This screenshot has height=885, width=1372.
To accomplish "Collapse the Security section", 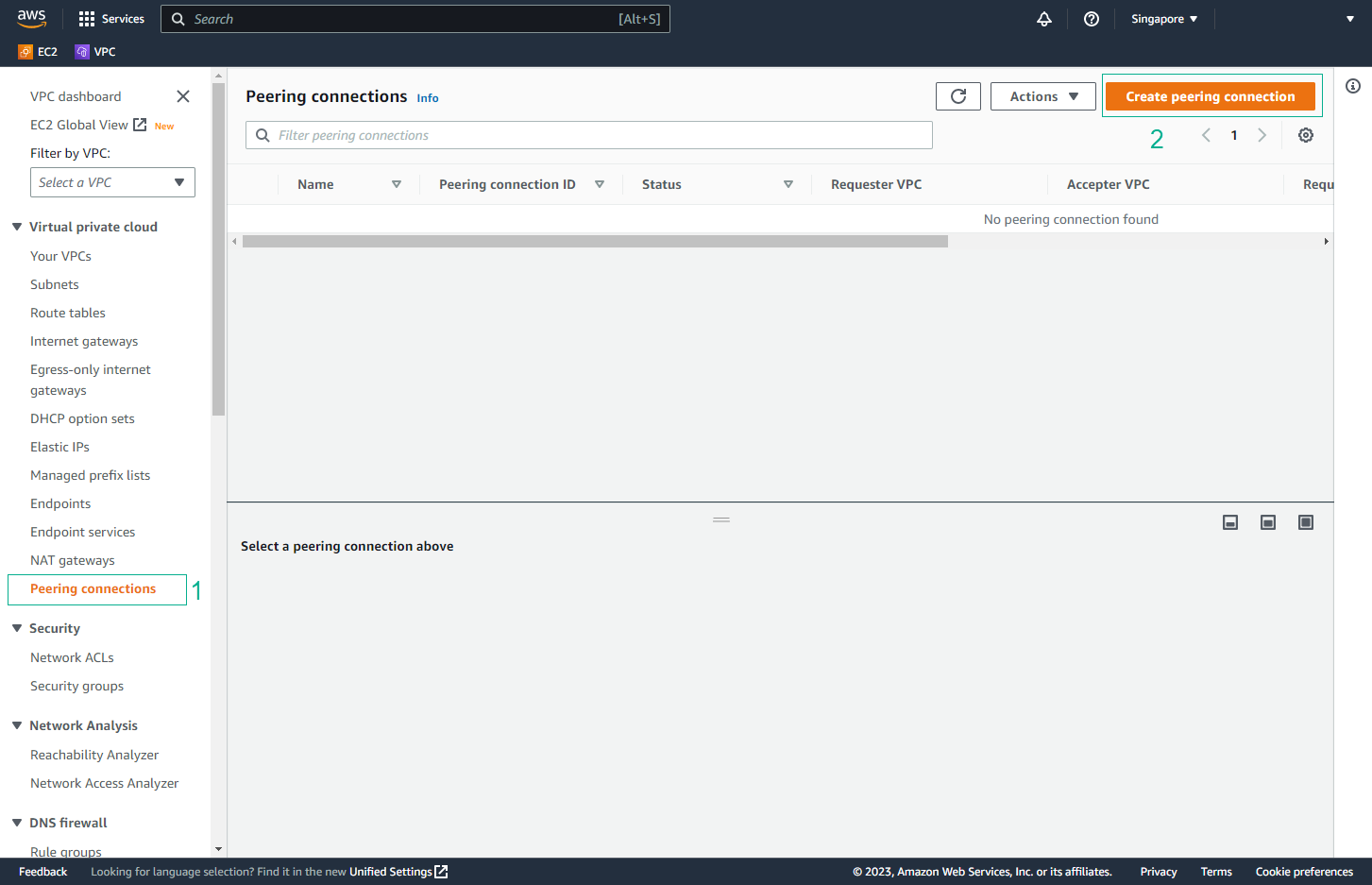I will click(17, 628).
